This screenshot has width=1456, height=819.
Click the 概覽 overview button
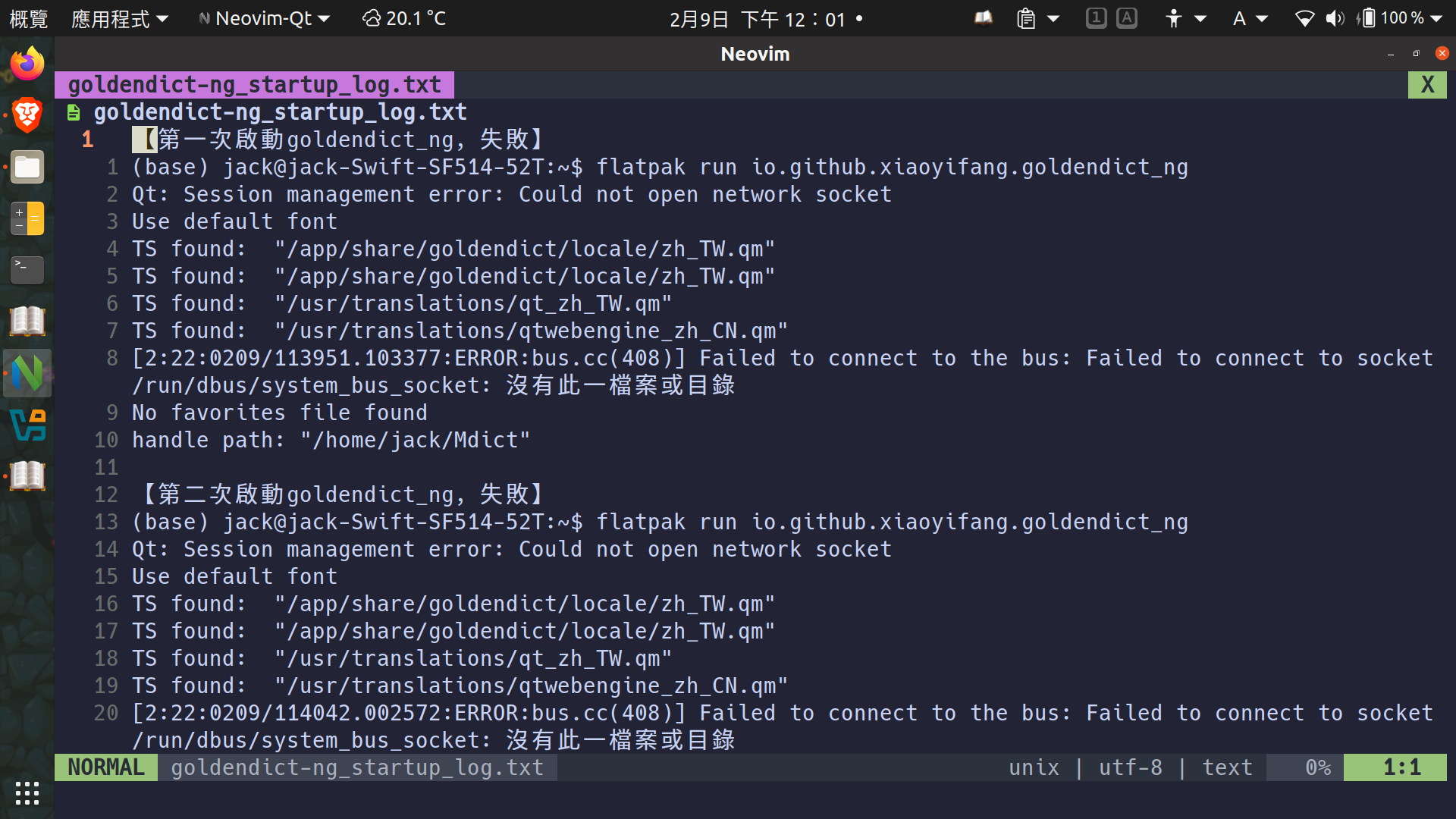point(28,18)
